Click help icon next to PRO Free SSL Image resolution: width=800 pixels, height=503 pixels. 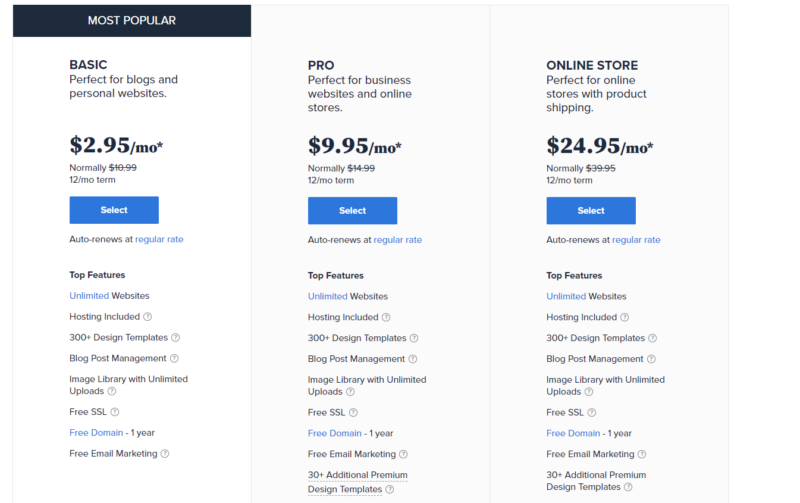pos(353,412)
